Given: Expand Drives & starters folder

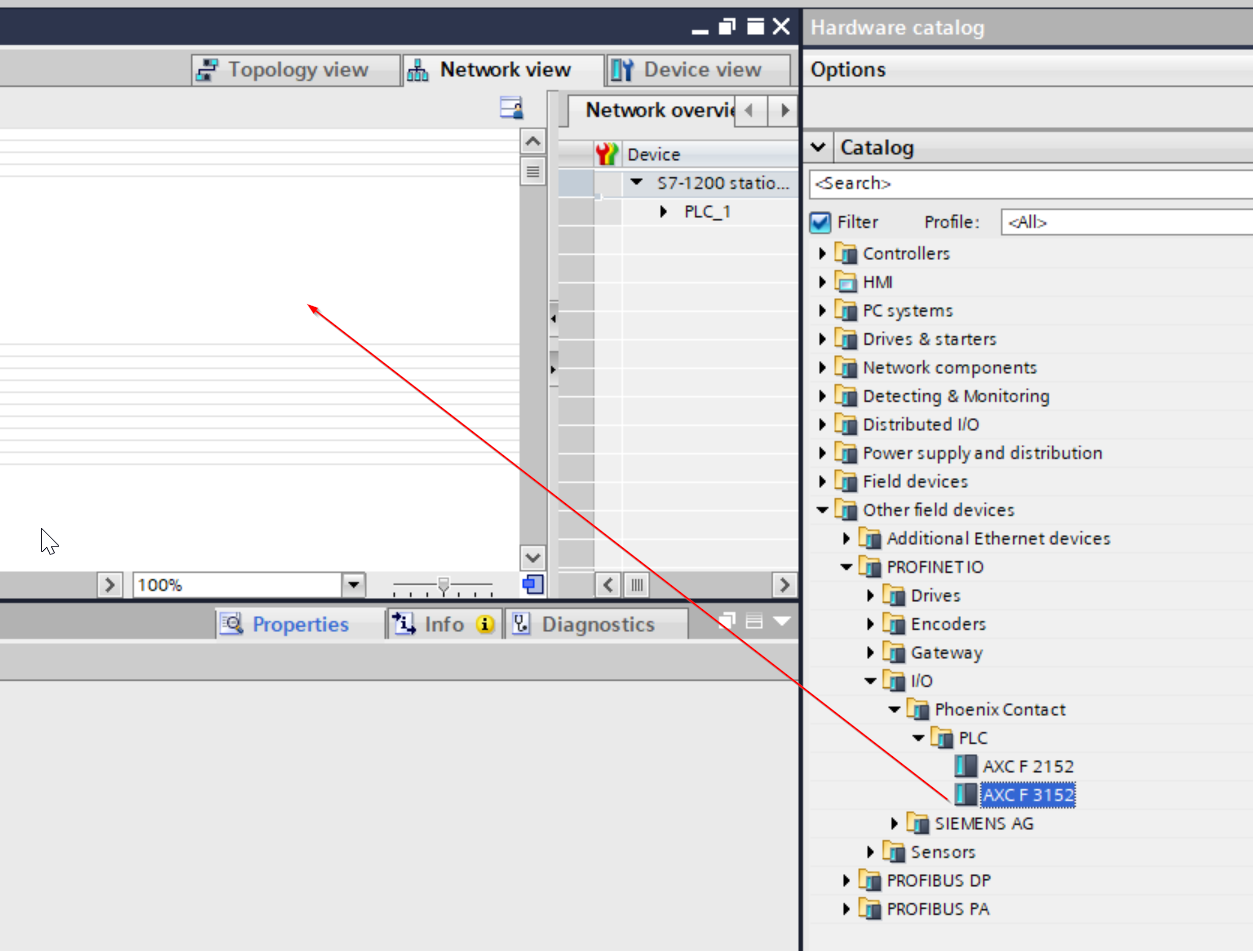Looking at the screenshot, I should tap(823, 339).
